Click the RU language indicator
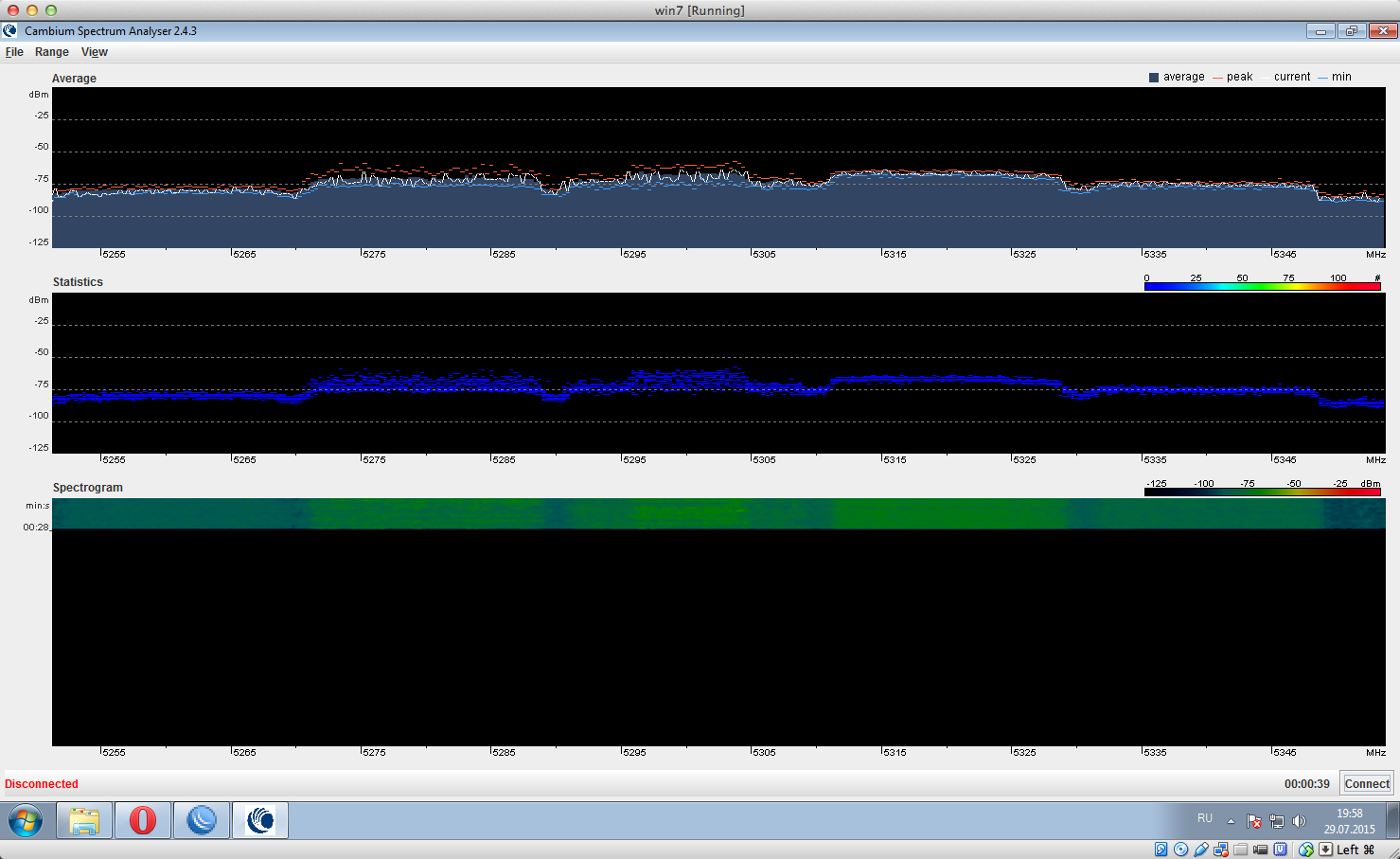 (1205, 818)
